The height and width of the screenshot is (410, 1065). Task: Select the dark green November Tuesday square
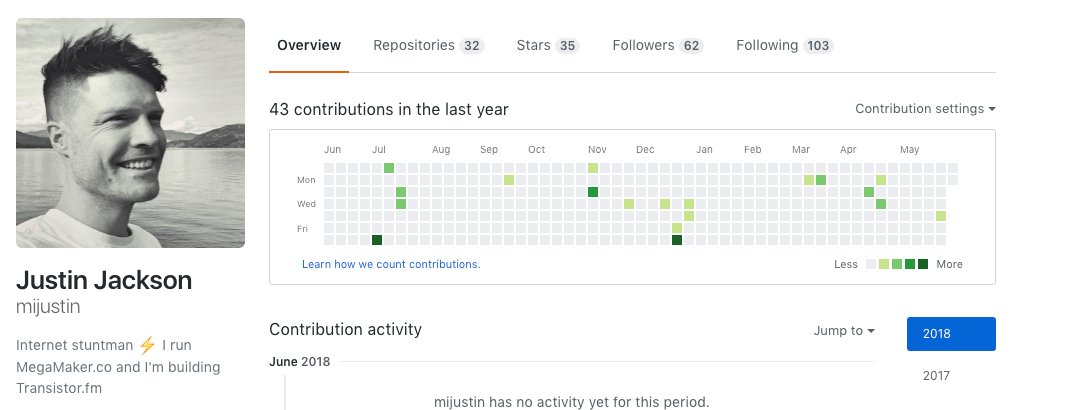[593, 192]
